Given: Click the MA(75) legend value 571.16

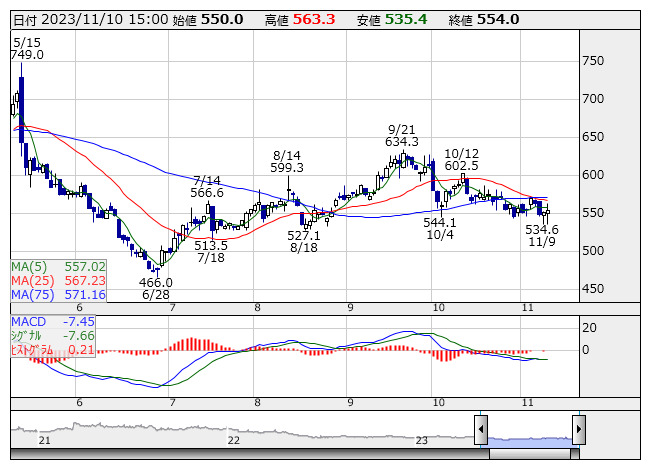Looking at the screenshot, I should (x=85, y=294).
